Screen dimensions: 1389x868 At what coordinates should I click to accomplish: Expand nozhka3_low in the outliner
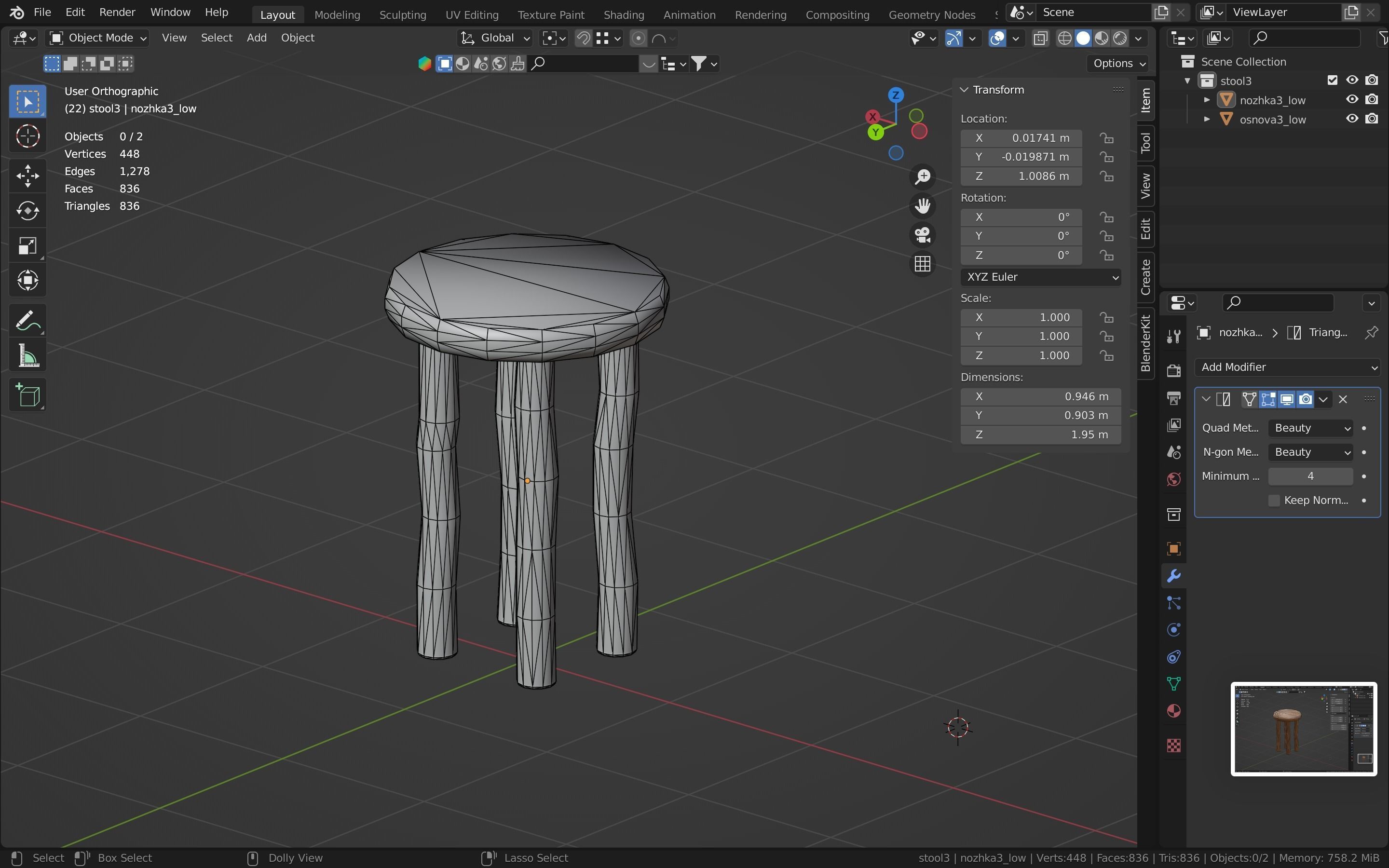[1207, 100]
